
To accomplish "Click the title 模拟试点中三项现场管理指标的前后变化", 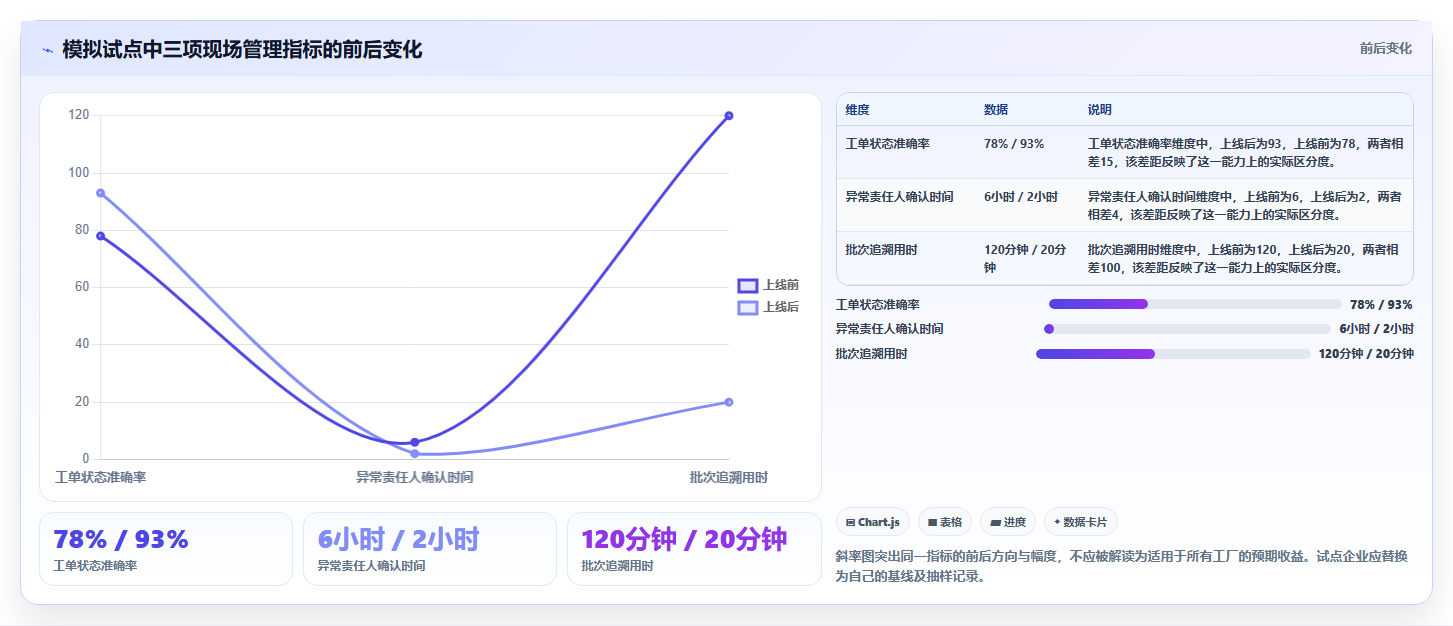I will (x=242, y=49).
